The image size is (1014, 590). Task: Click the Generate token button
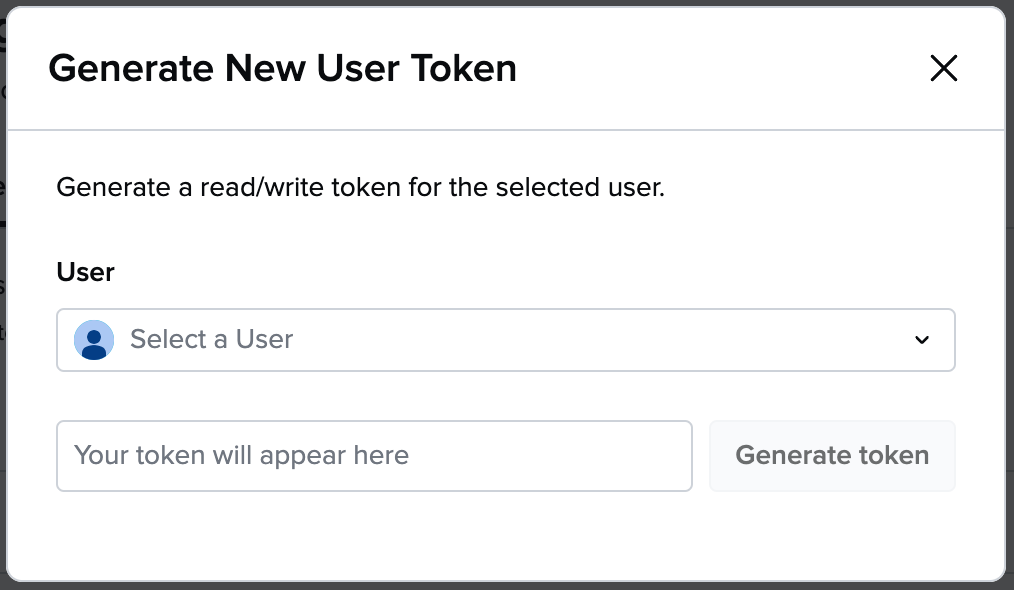coord(832,456)
